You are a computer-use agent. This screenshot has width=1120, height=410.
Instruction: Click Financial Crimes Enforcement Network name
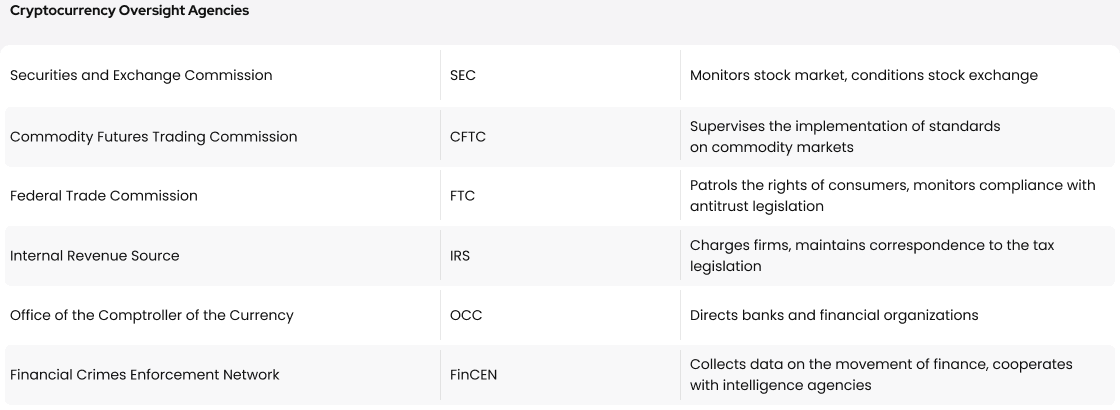click(144, 374)
